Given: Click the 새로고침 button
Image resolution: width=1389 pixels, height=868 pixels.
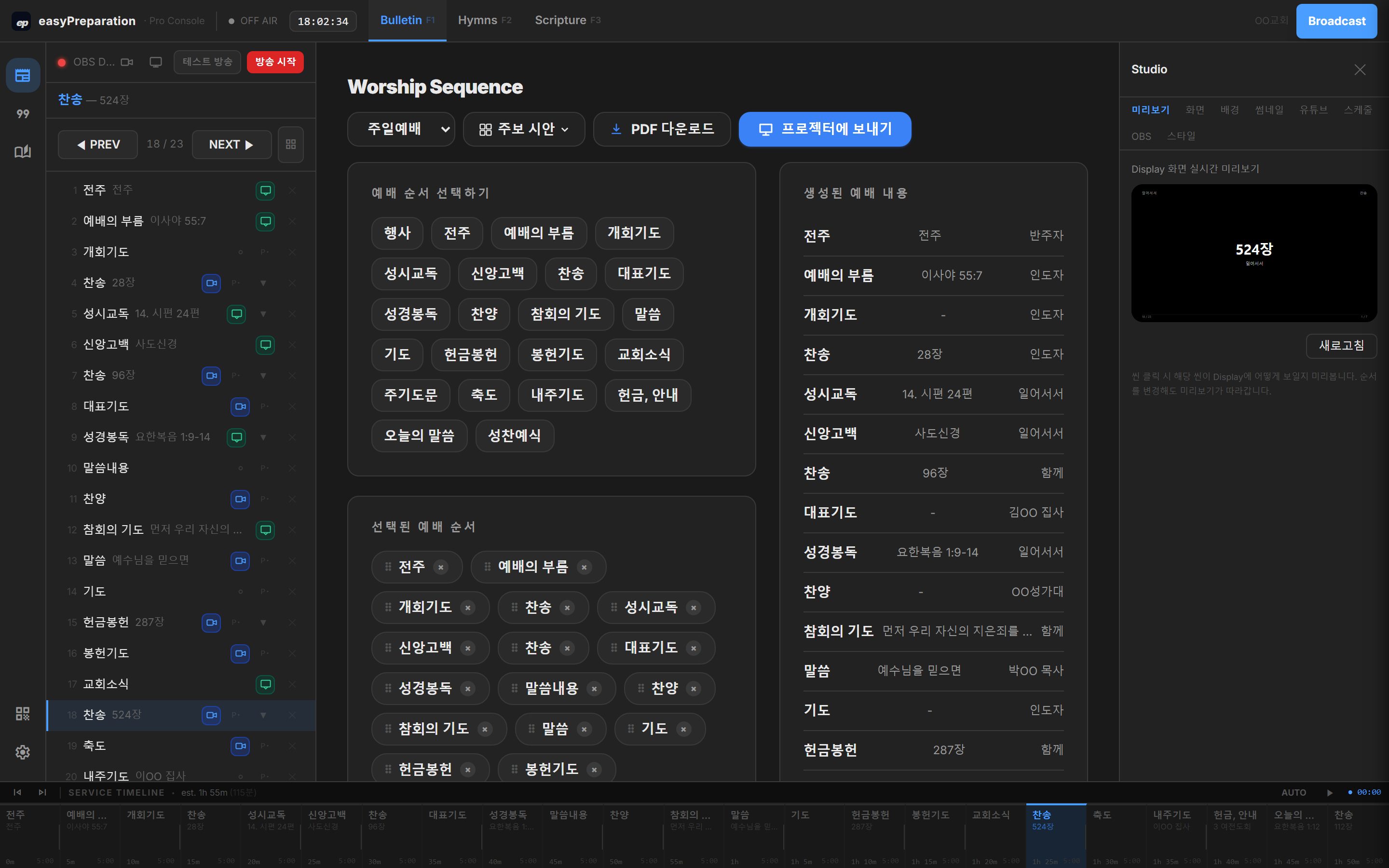Looking at the screenshot, I should 1341,346.
